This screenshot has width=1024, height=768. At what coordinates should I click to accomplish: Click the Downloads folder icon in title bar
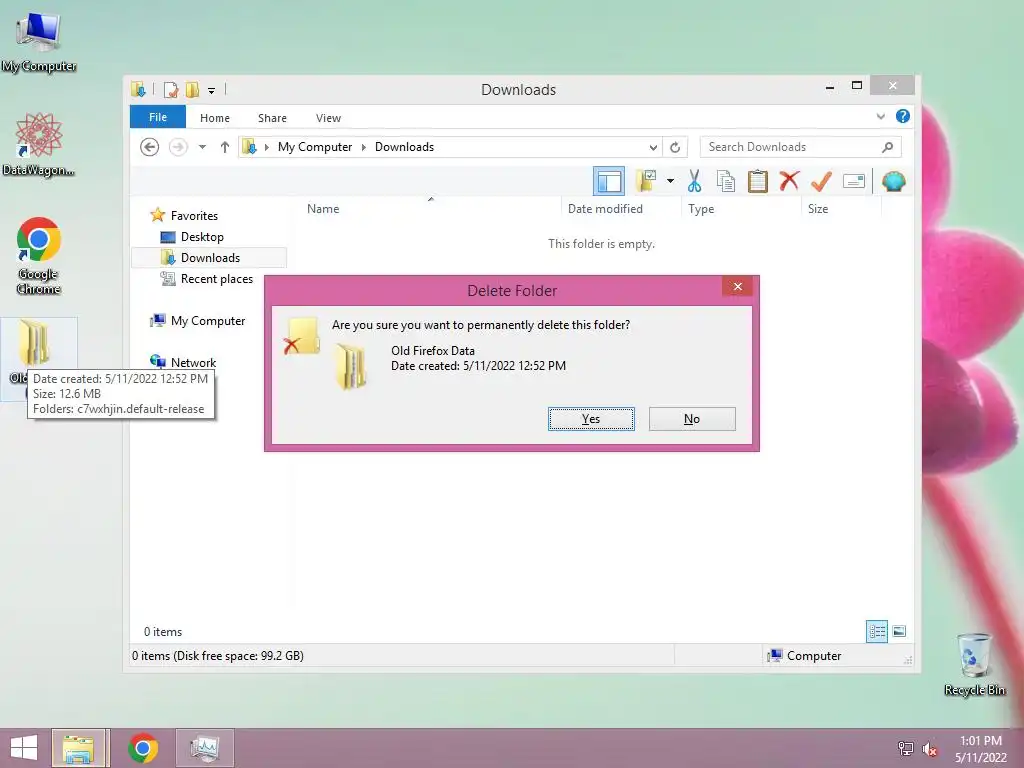coord(138,89)
